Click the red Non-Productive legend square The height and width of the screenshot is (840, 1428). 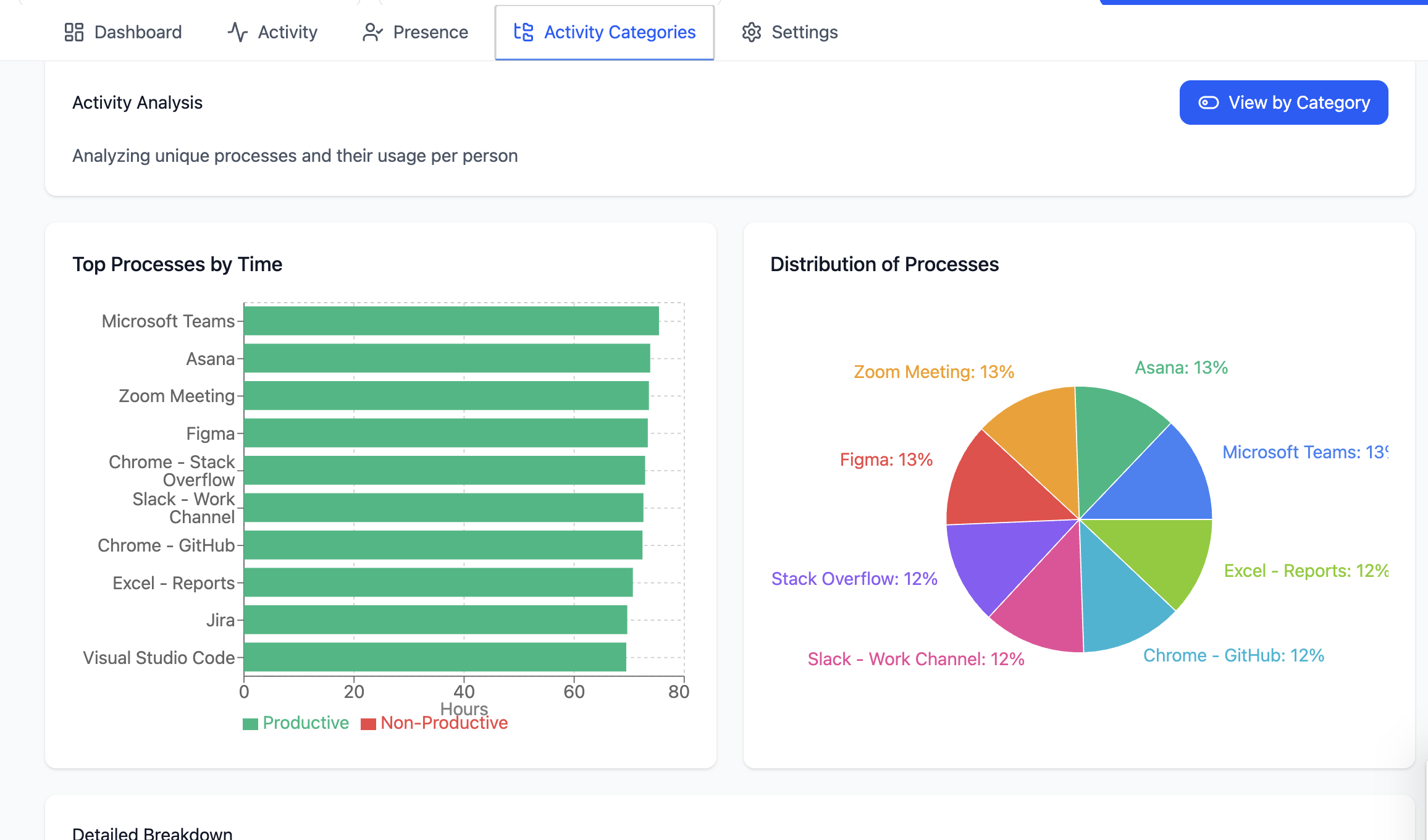click(368, 722)
